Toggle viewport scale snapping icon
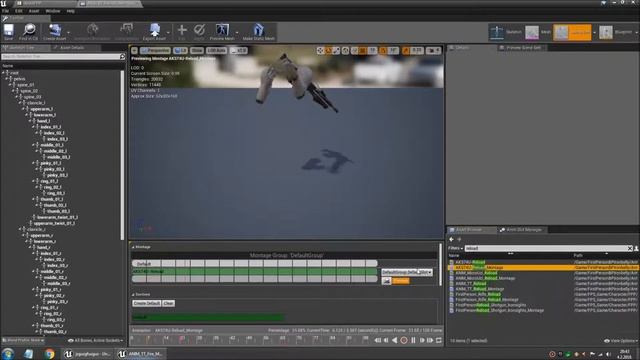This screenshot has height=360, width=640. [x=406, y=51]
